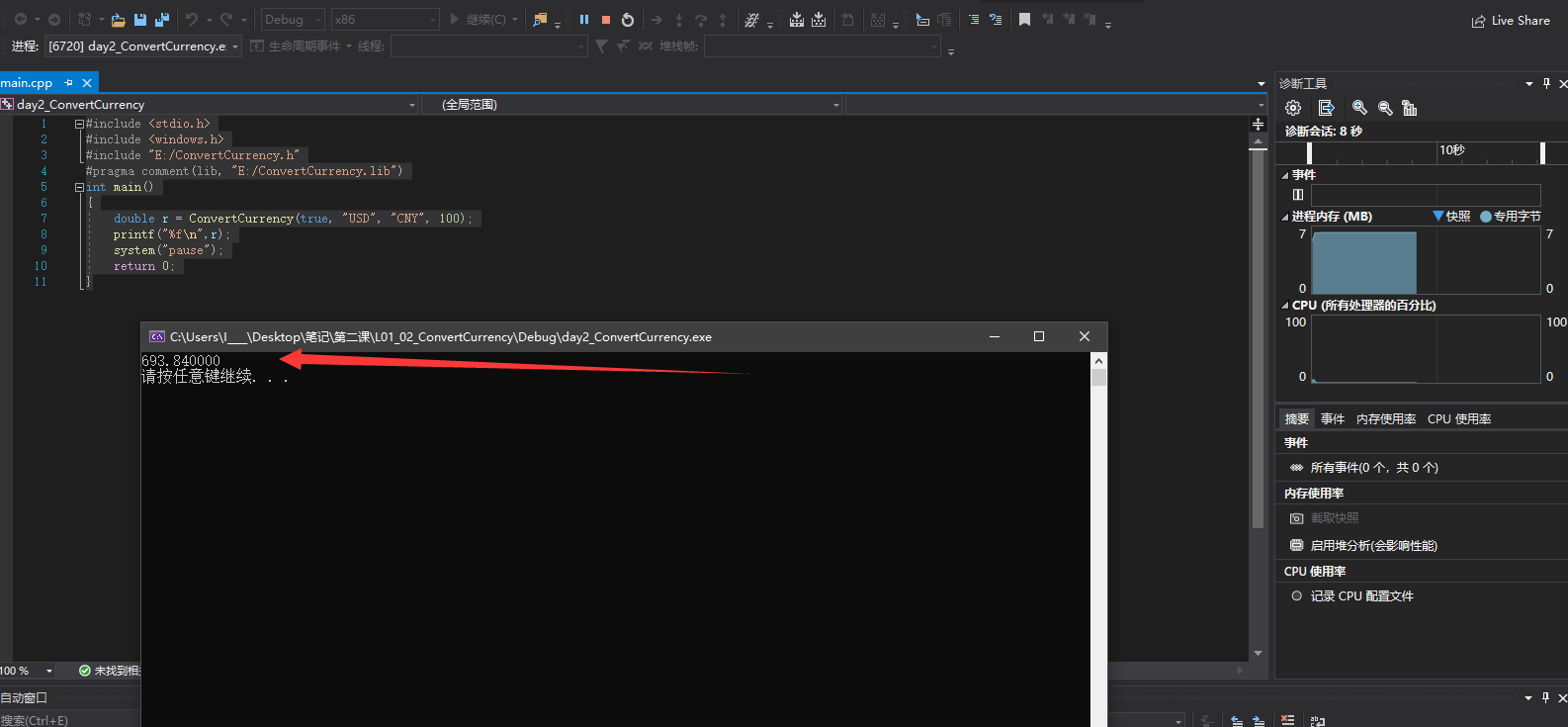
Task: Collapse the #include region on line 1
Action: pos(79,124)
